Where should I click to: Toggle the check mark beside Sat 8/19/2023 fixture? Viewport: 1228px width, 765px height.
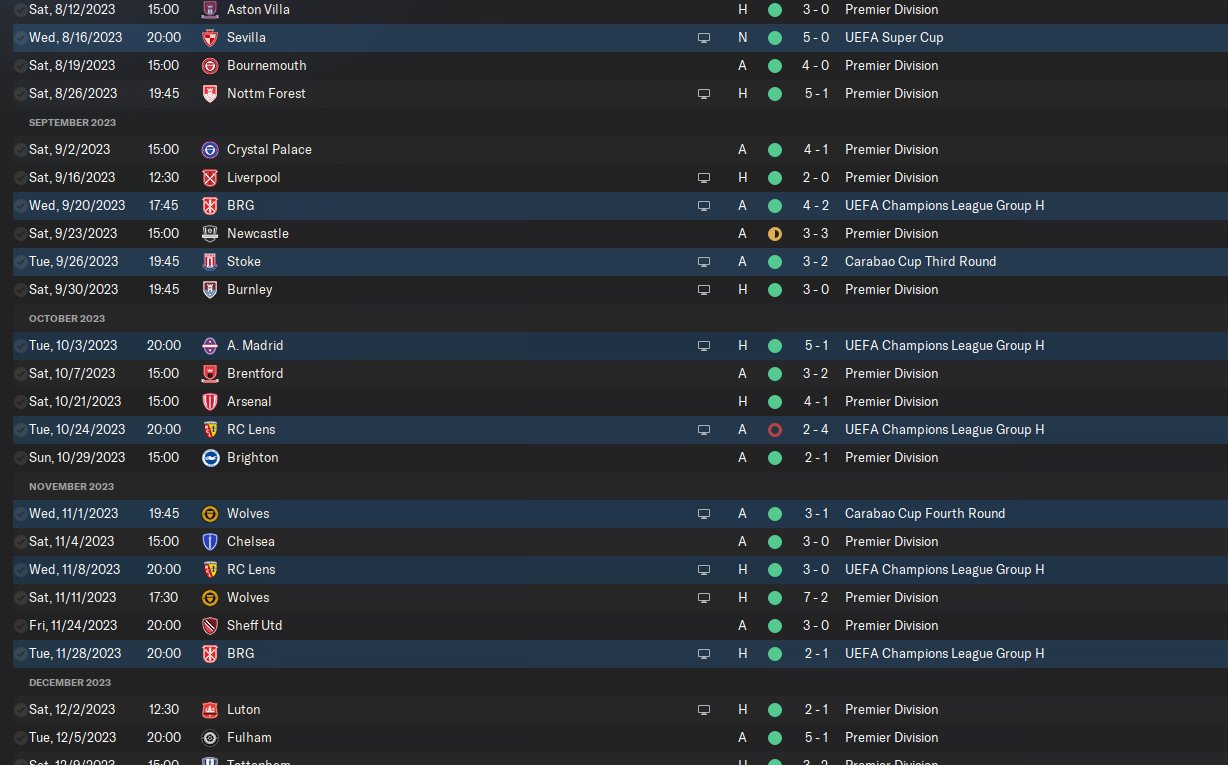(x=21, y=66)
